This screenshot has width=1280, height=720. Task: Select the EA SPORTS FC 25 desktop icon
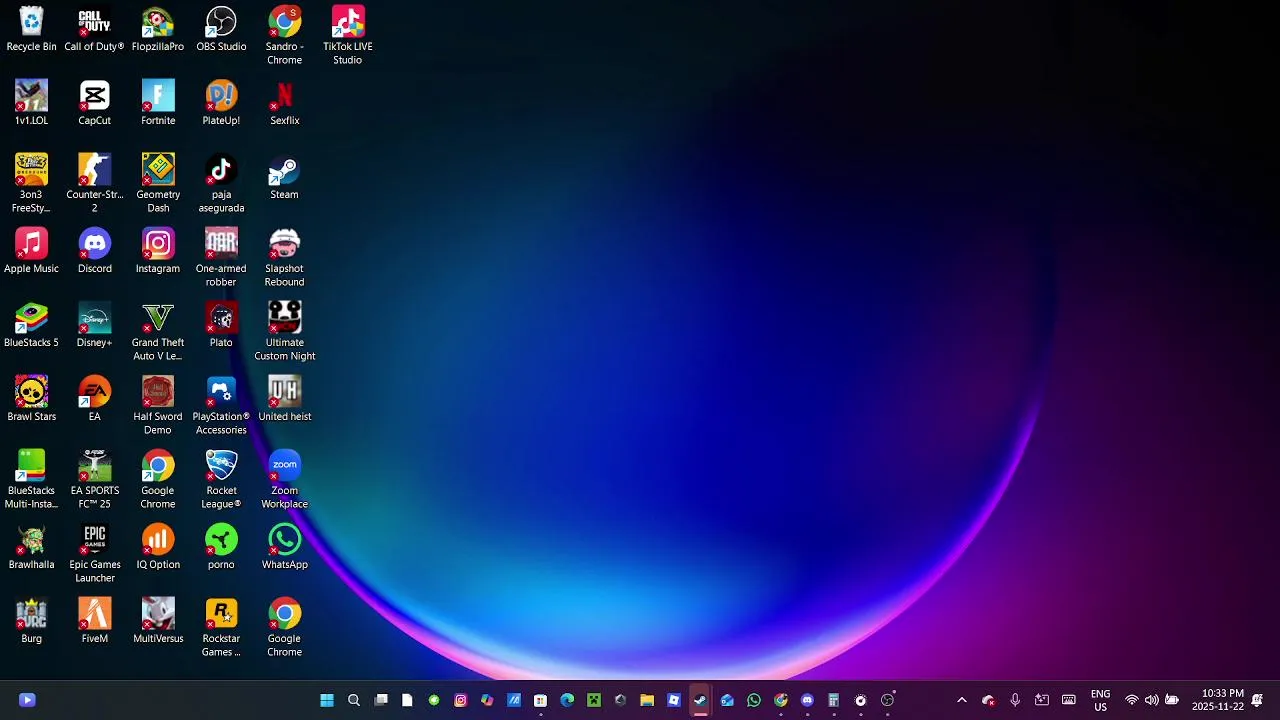click(x=94, y=480)
